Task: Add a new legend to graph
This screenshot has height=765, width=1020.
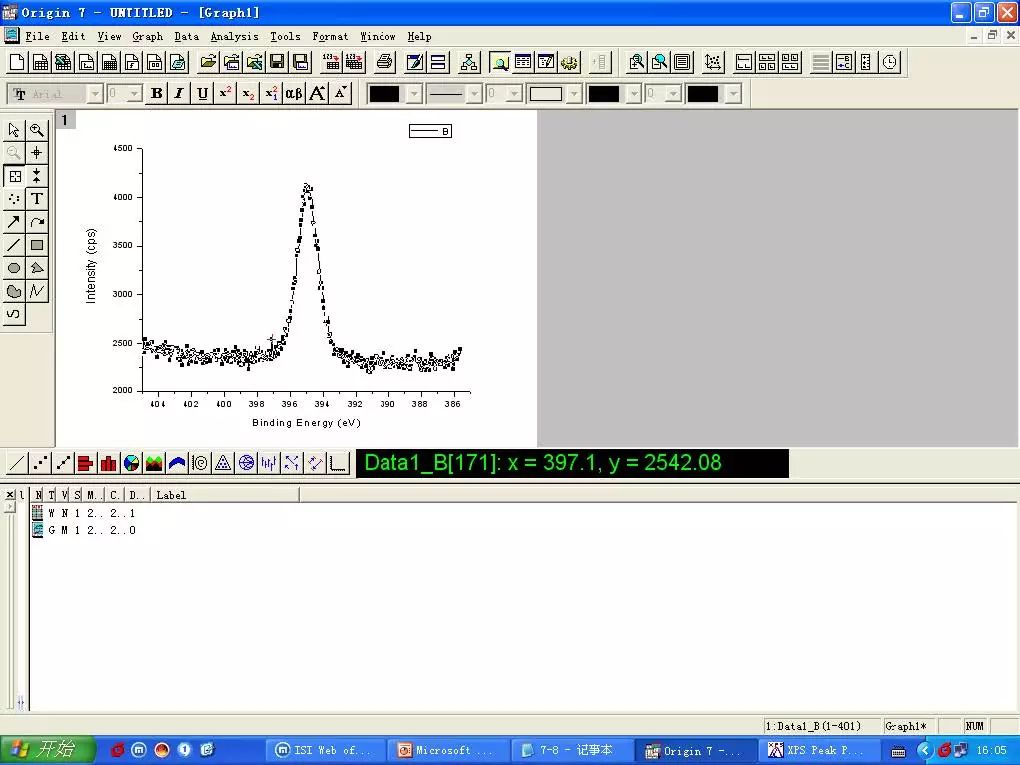Action: point(844,62)
